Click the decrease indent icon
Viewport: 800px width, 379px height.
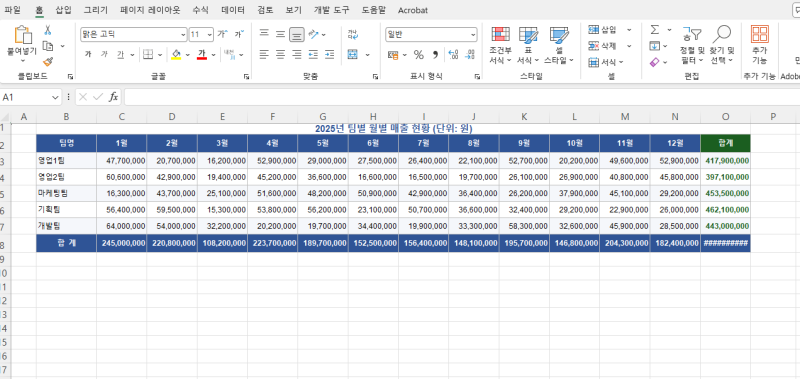coord(313,54)
